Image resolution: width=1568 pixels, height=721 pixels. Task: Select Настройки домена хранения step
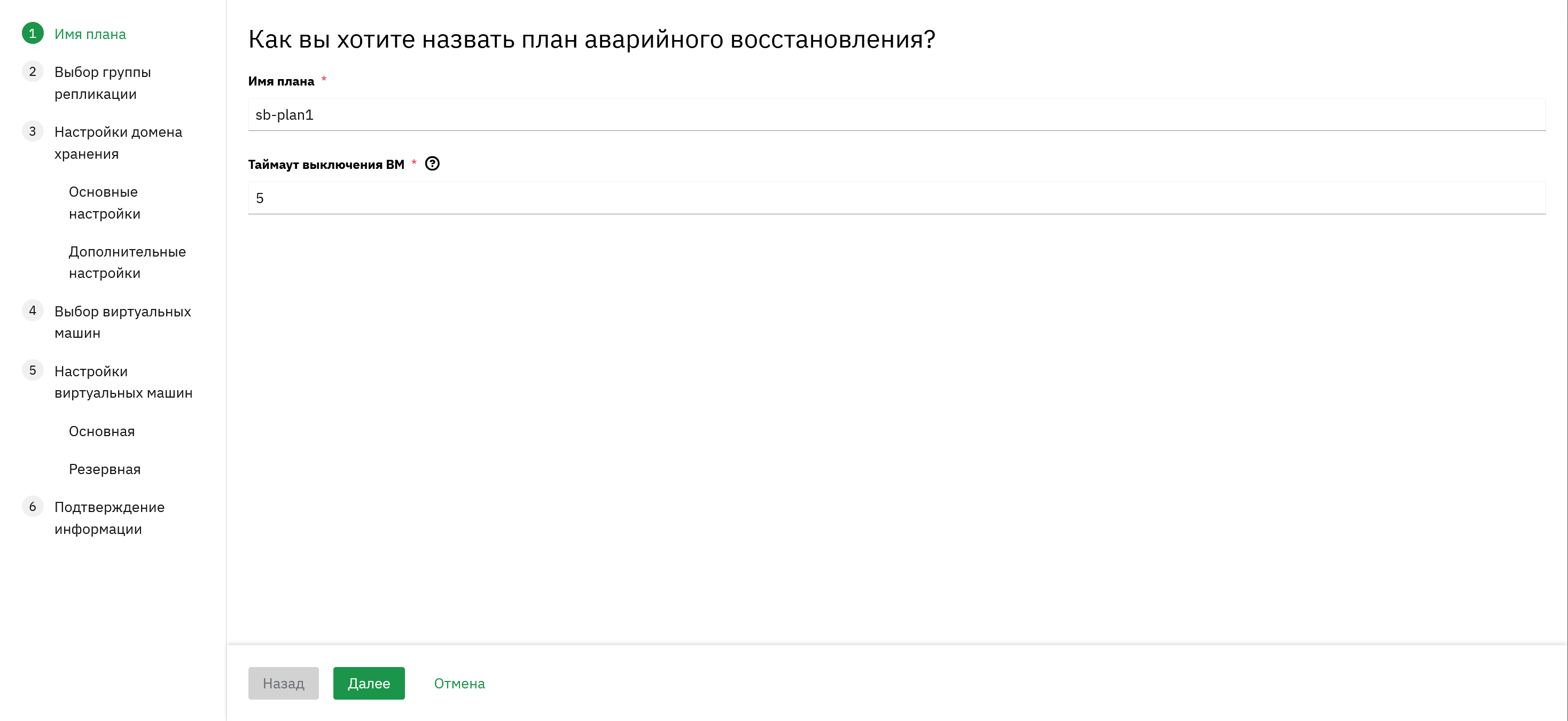(x=118, y=143)
